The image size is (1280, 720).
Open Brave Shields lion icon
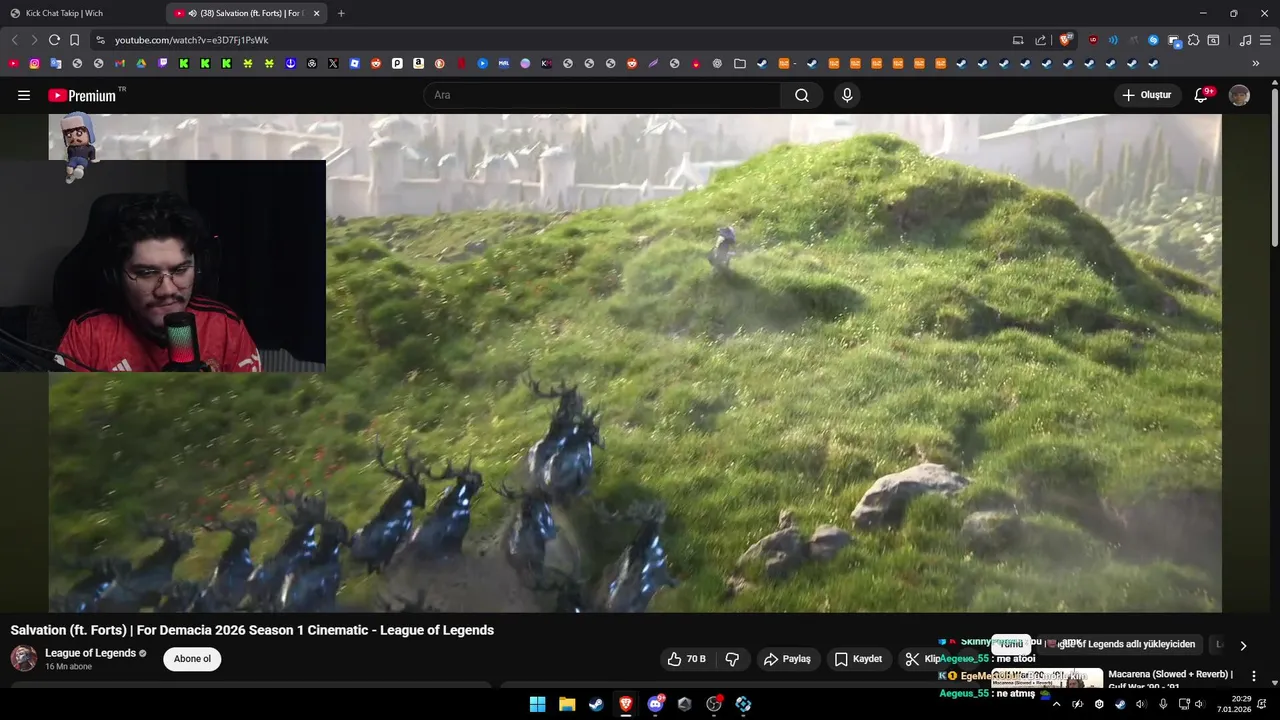(x=1065, y=40)
